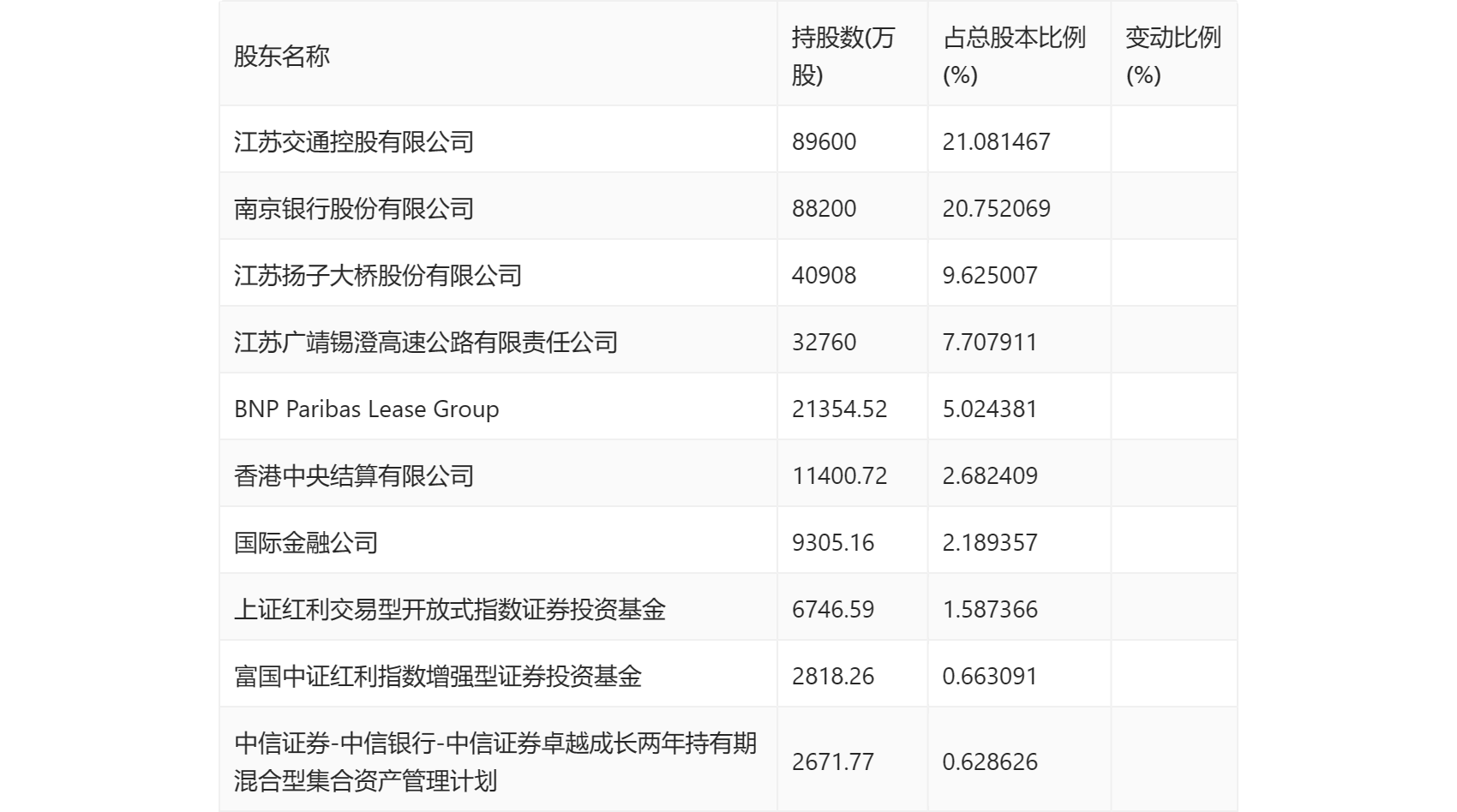
Task: Select 富国中证红利指数增强型证券投资基金 row
Action: [438, 677]
